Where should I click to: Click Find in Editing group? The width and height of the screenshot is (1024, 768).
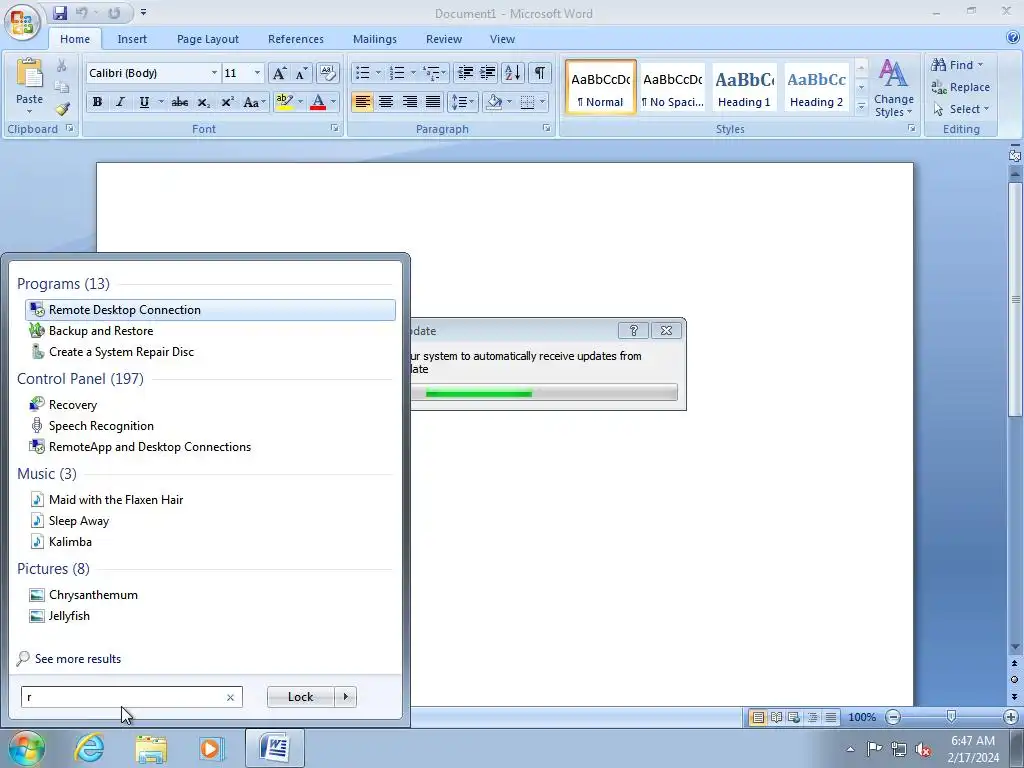957,65
